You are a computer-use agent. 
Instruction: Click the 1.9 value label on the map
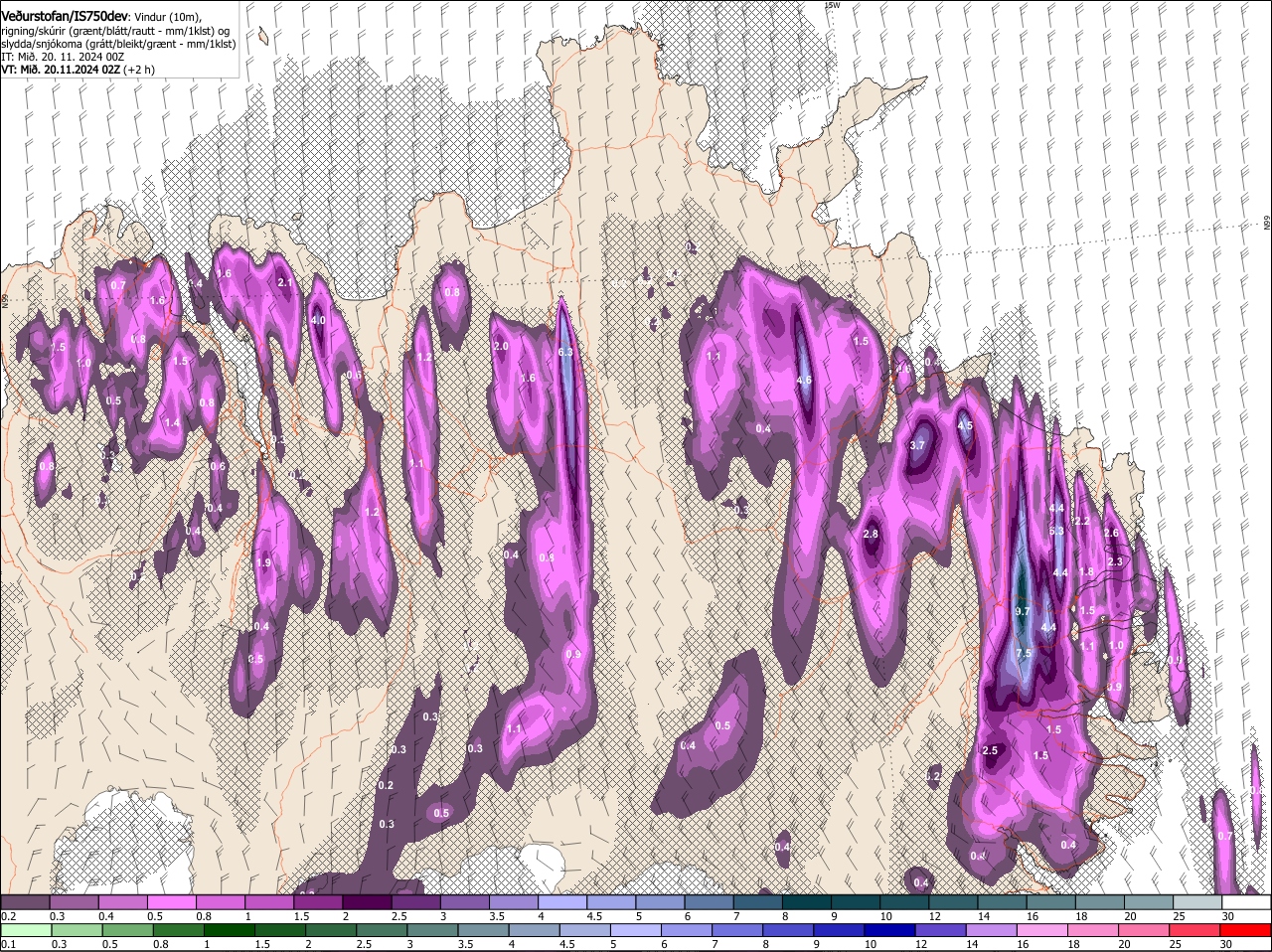point(262,562)
